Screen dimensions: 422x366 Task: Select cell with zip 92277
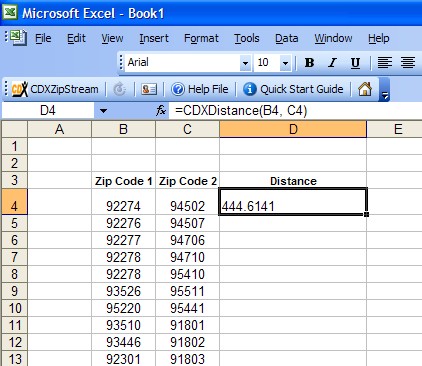tap(123, 240)
